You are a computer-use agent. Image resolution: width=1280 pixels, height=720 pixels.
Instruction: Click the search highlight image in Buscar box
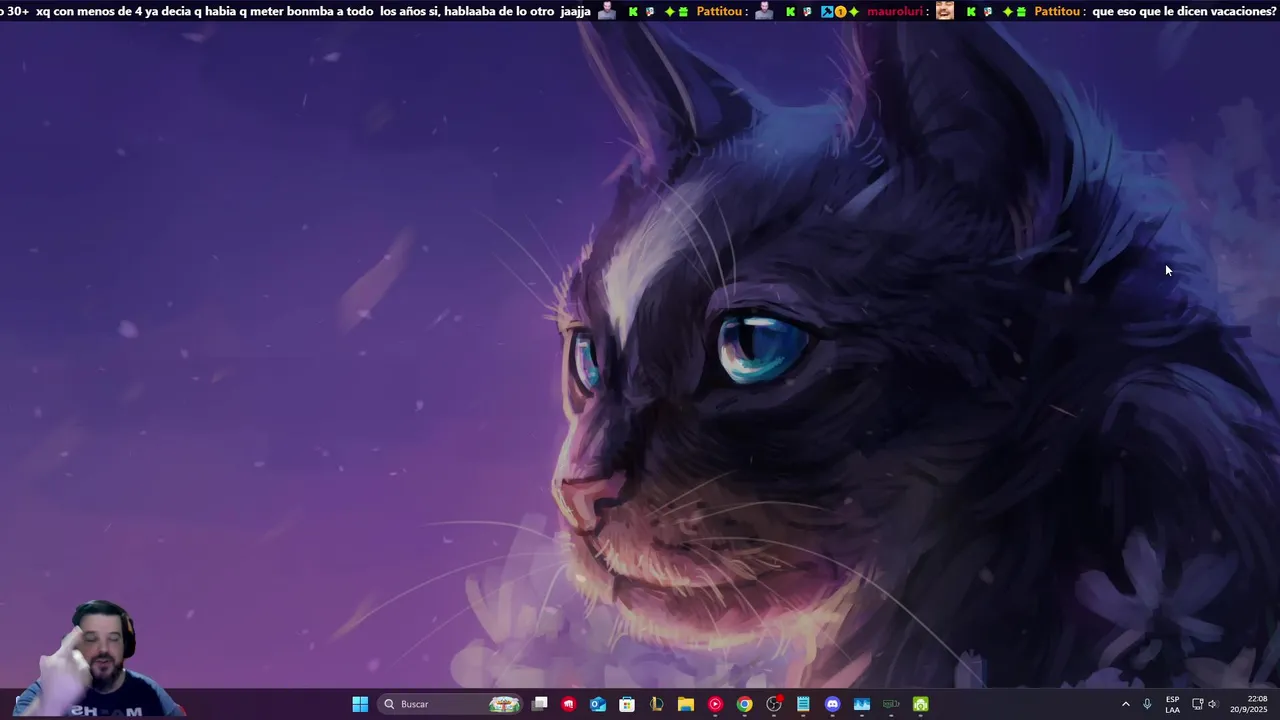pos(504,704)
